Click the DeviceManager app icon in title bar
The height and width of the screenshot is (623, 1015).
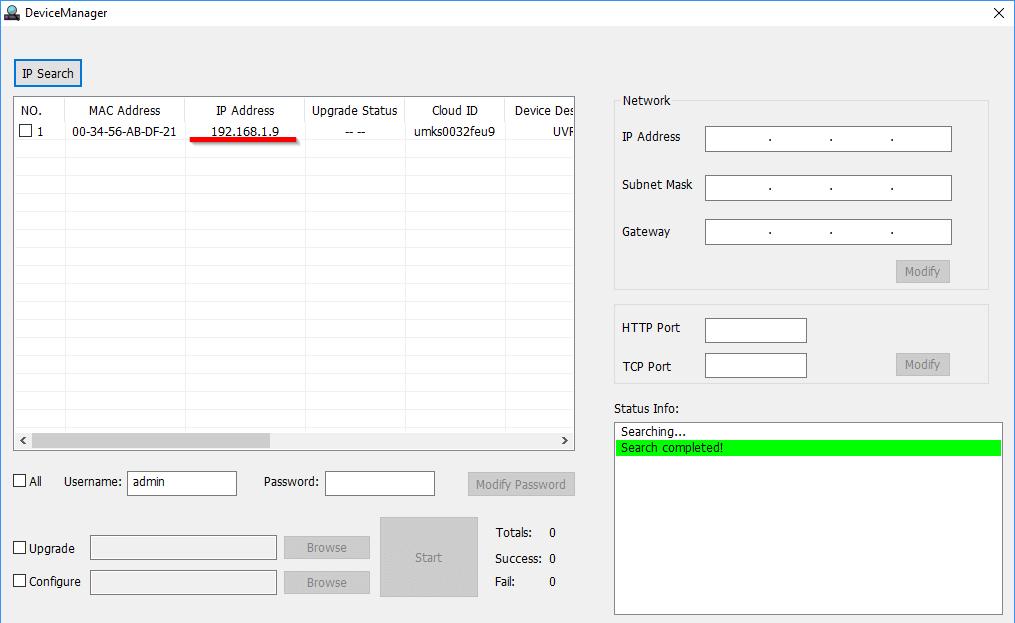point(12,13)
